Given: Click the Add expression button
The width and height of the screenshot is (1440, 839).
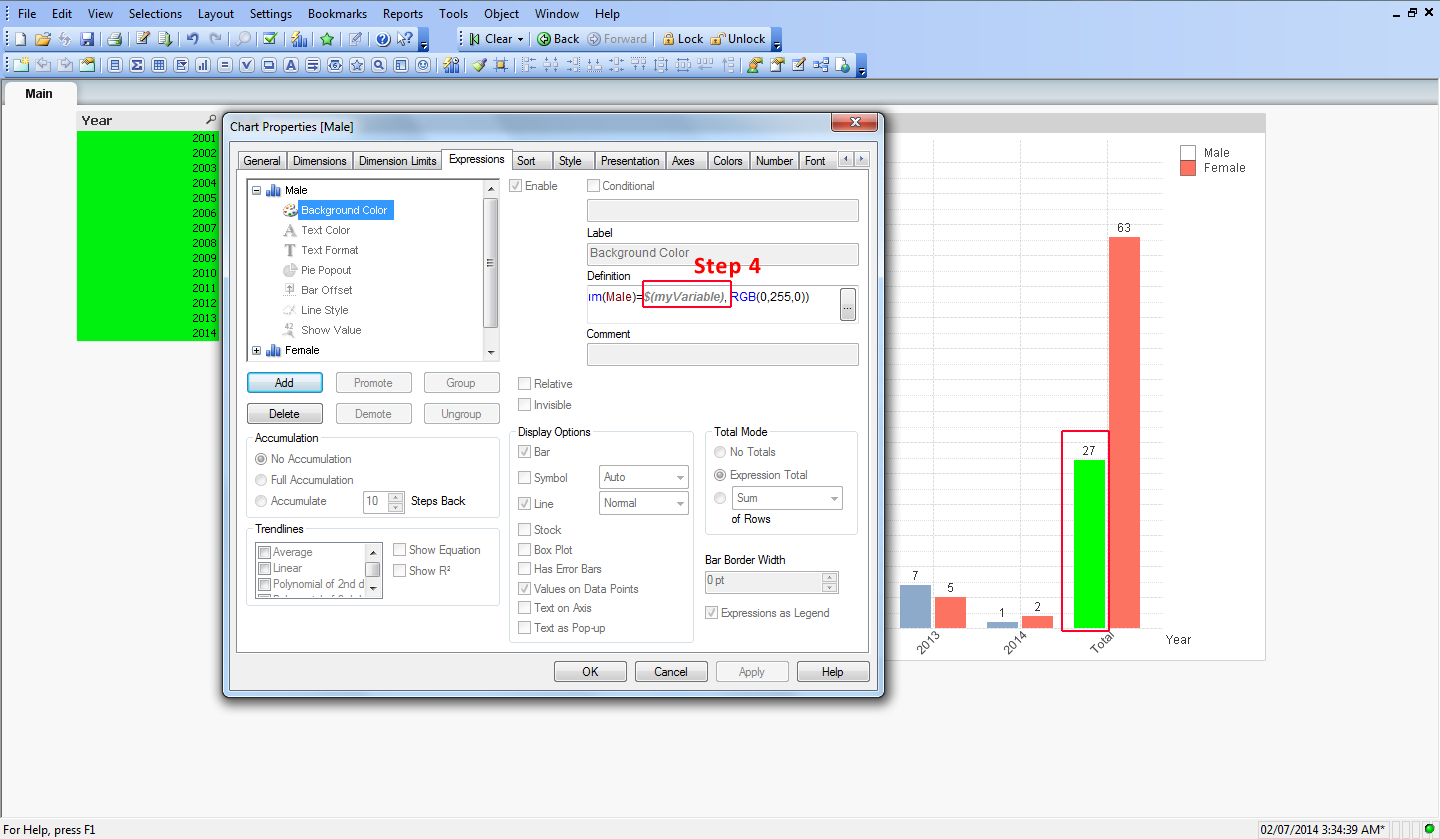Looking at the screenshot, I should (284, 383).
